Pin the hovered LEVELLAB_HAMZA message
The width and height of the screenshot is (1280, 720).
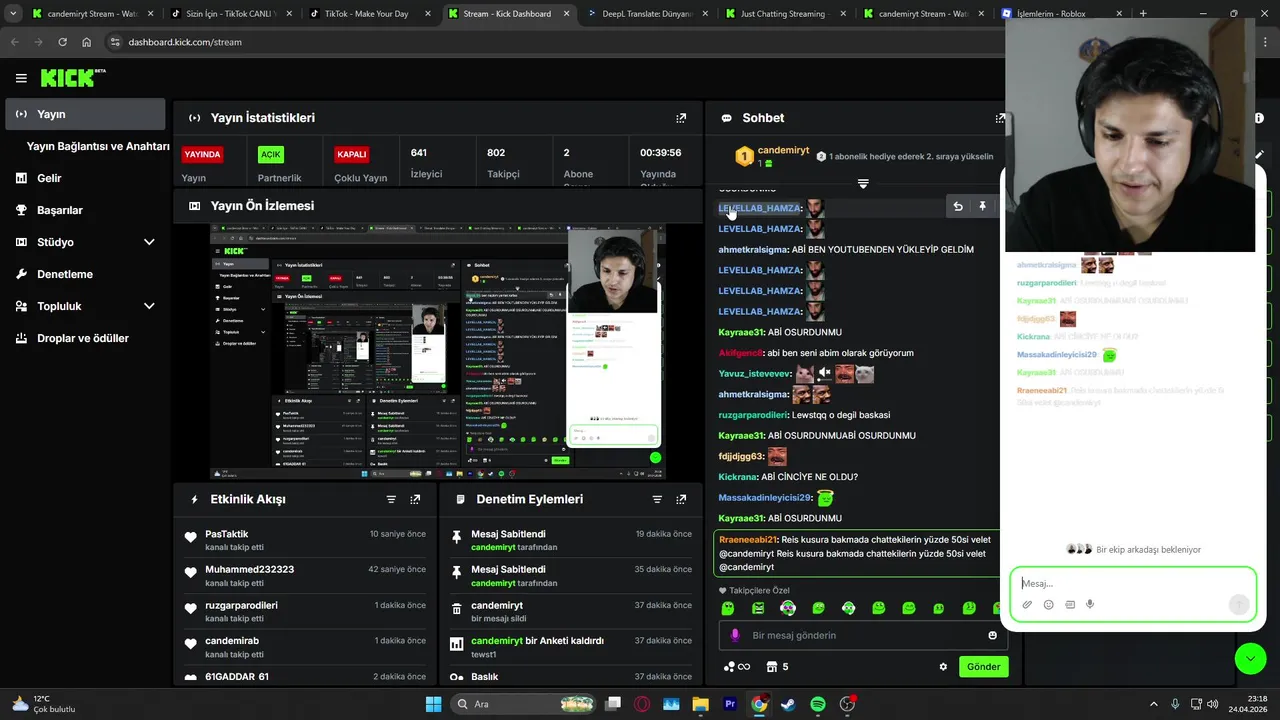pos(983,207)
